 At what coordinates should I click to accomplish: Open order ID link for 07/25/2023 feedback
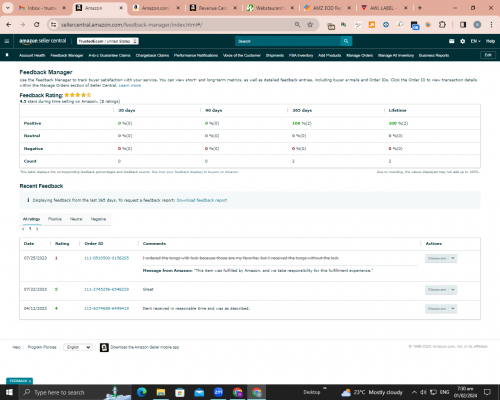(106, 258)
